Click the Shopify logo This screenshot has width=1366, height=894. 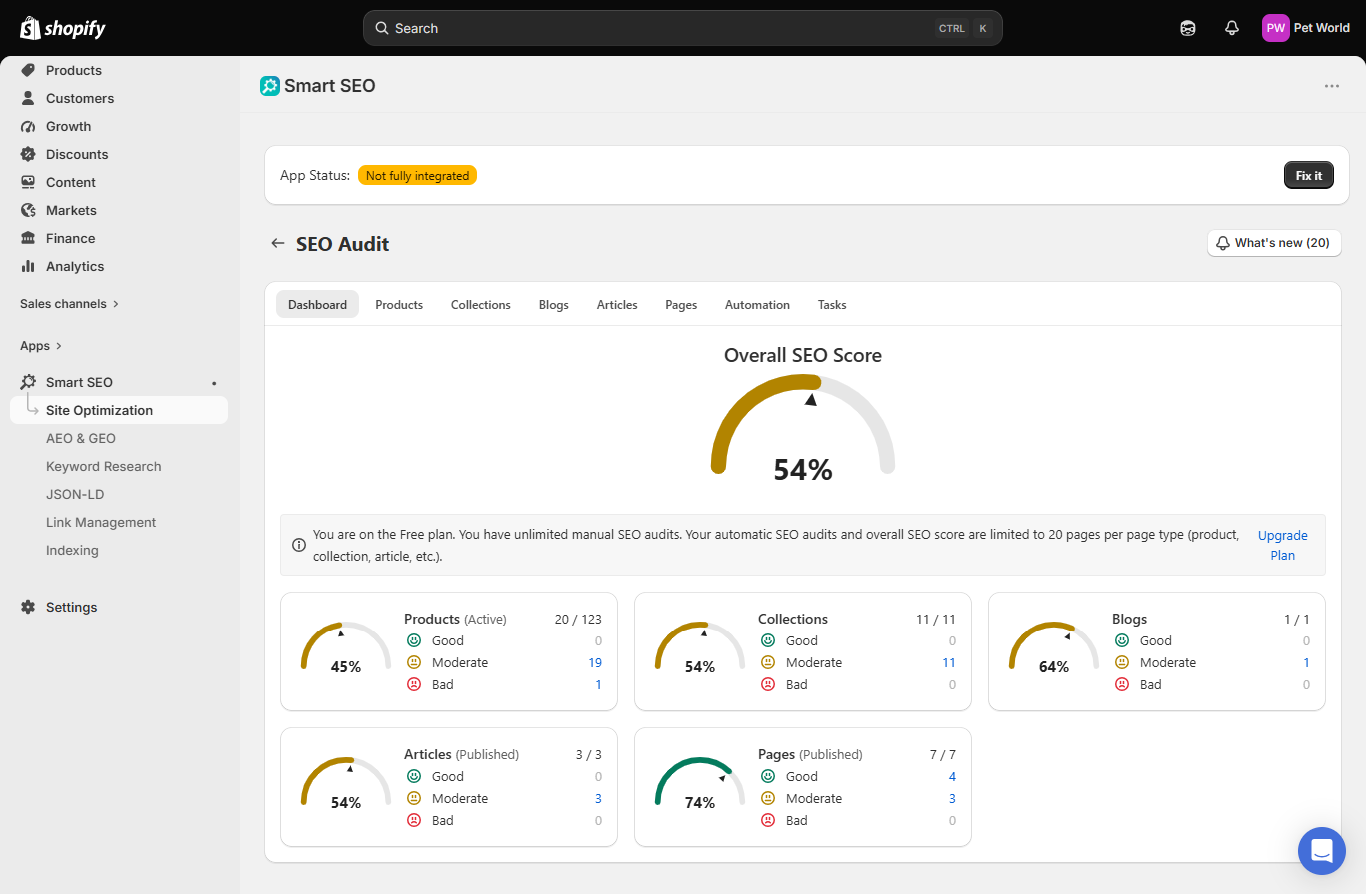(63, 28)
